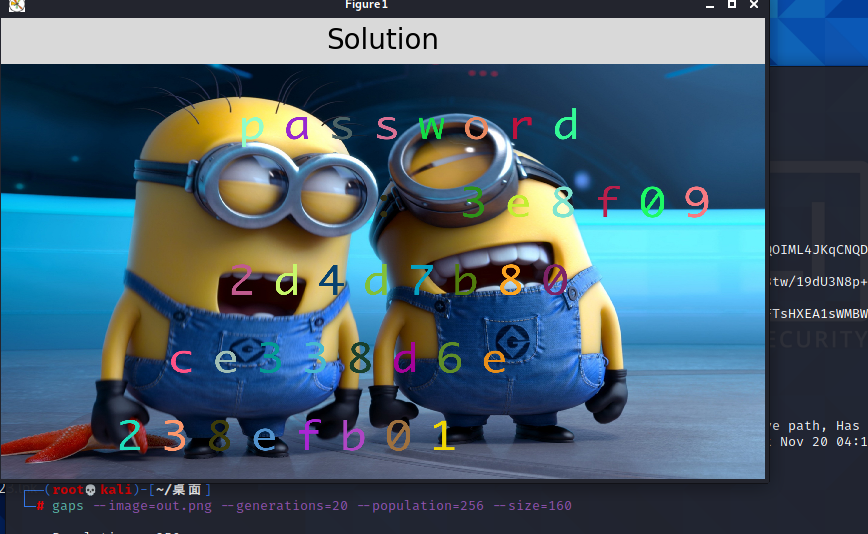
Task: Click the "ce338d6e" text in the image
Action: tap(338, 358)
